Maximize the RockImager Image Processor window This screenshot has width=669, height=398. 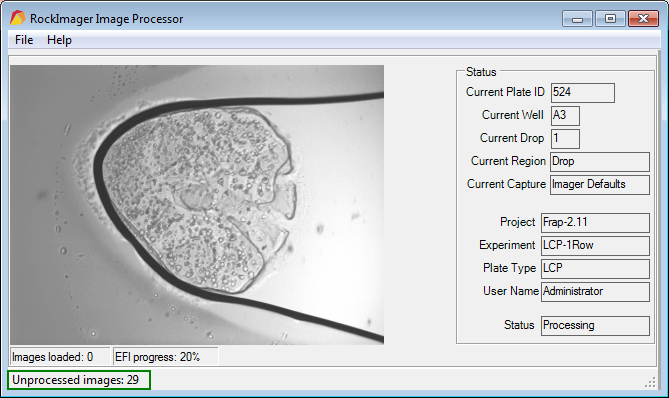coord(610,19)
